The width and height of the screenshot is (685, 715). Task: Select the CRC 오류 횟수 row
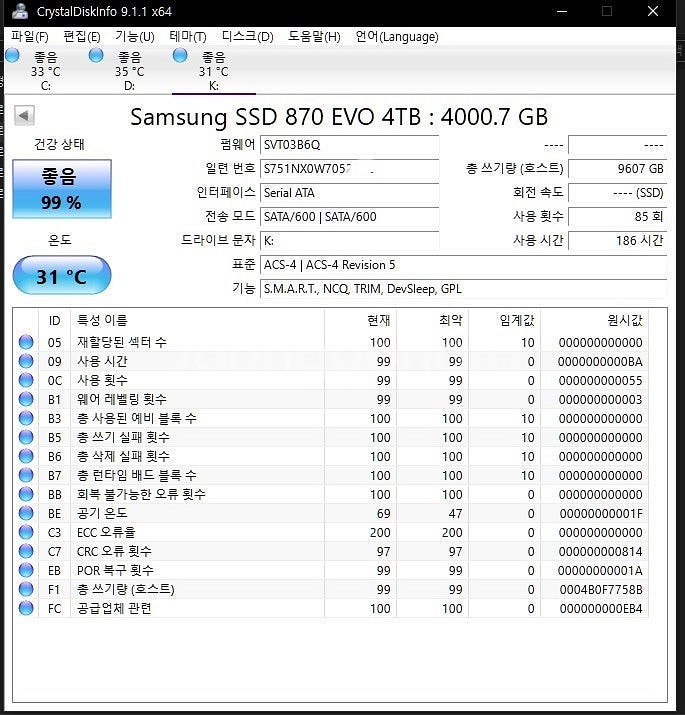point(331,551)
